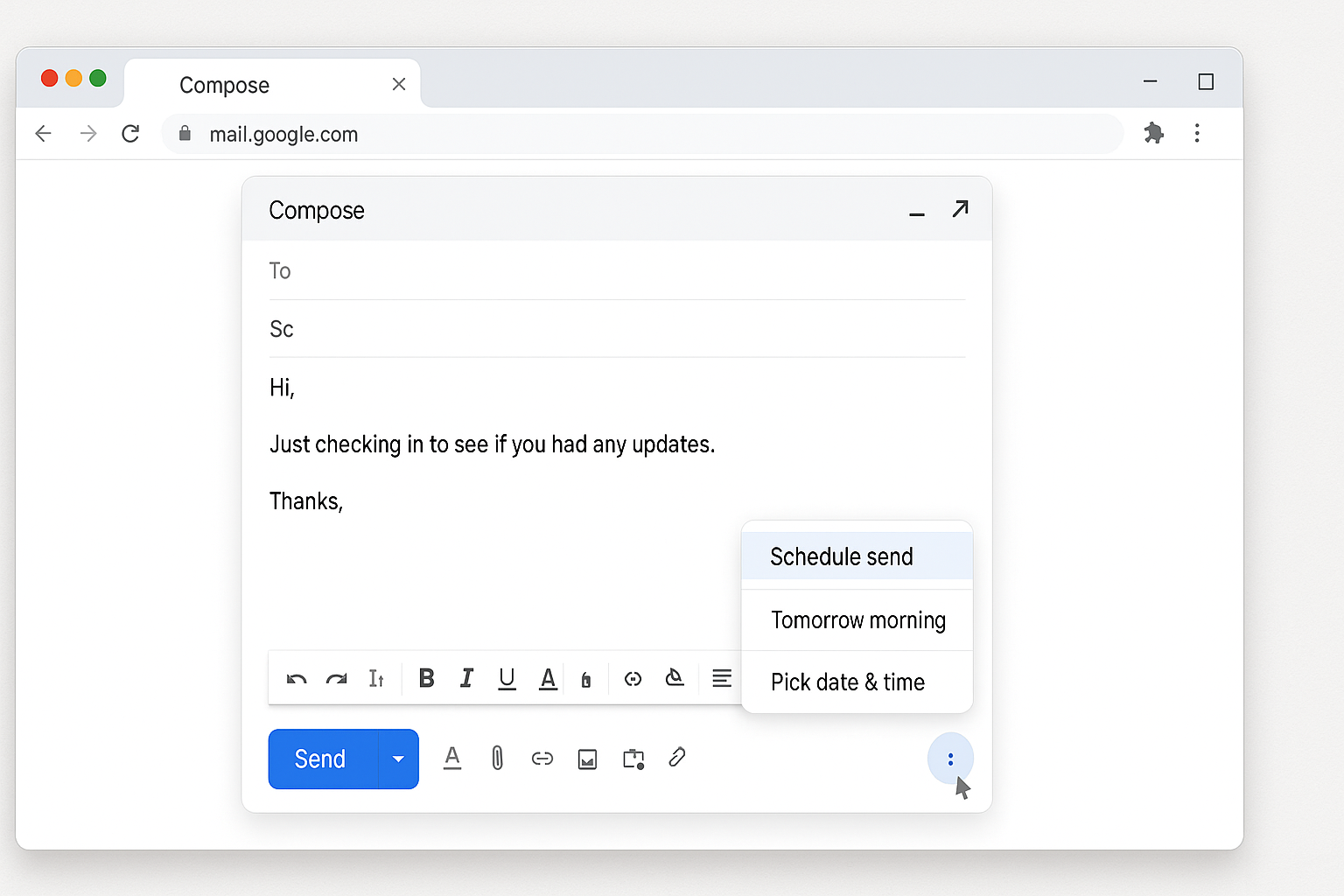Close the Compose browser tab

[399, 84]
